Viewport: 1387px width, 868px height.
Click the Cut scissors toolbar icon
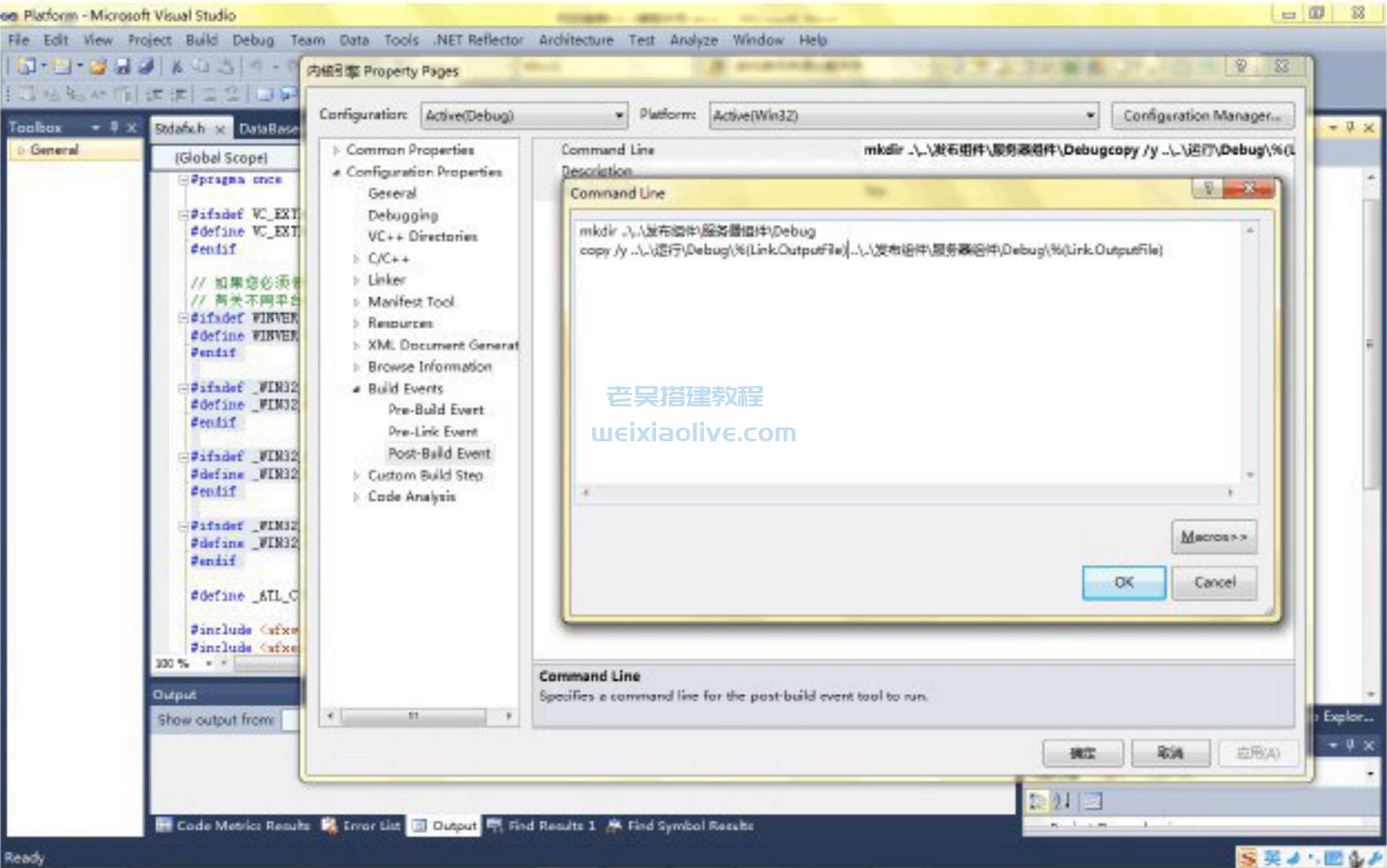177,67
